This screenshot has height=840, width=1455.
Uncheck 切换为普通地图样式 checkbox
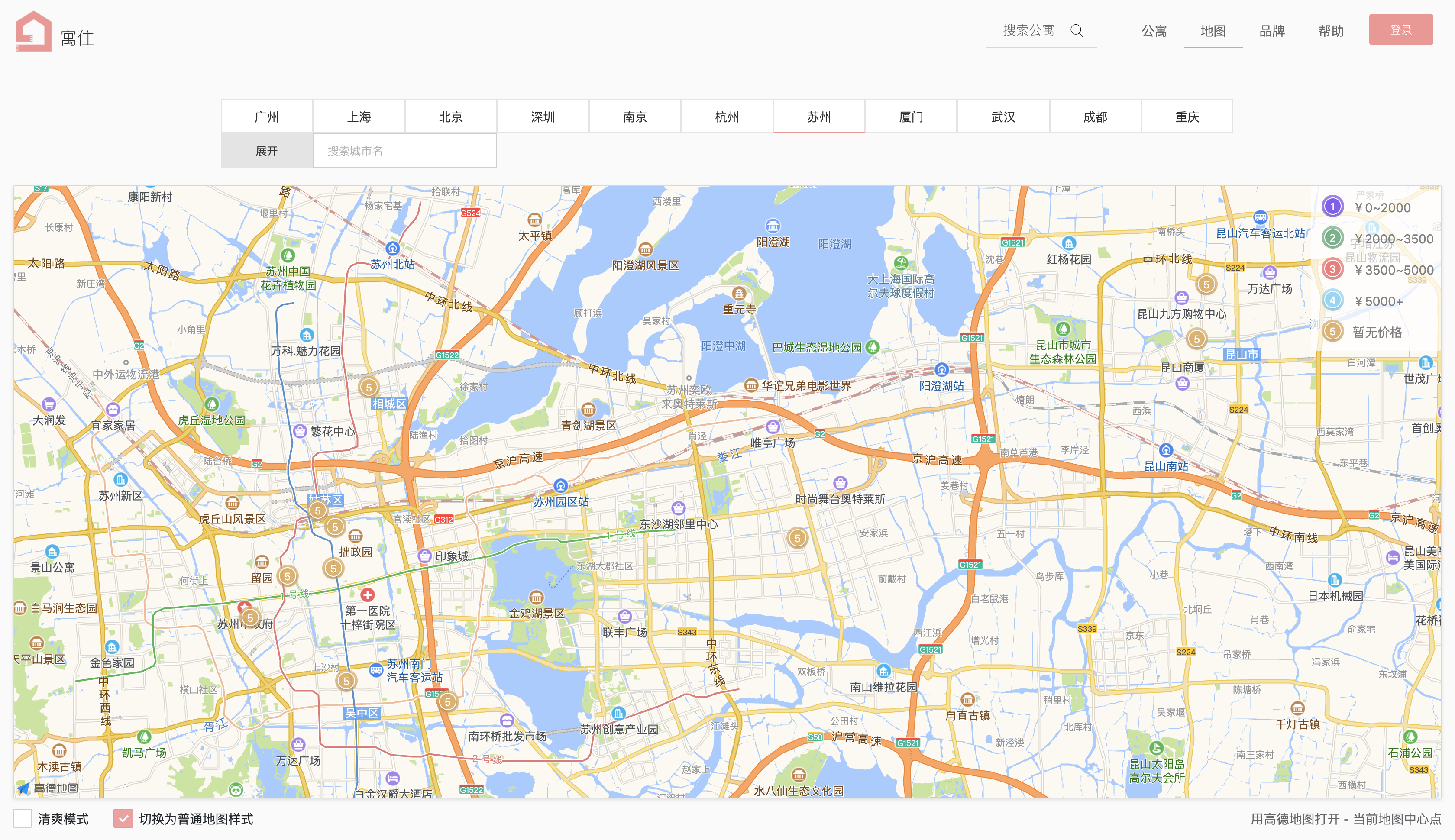123,818
